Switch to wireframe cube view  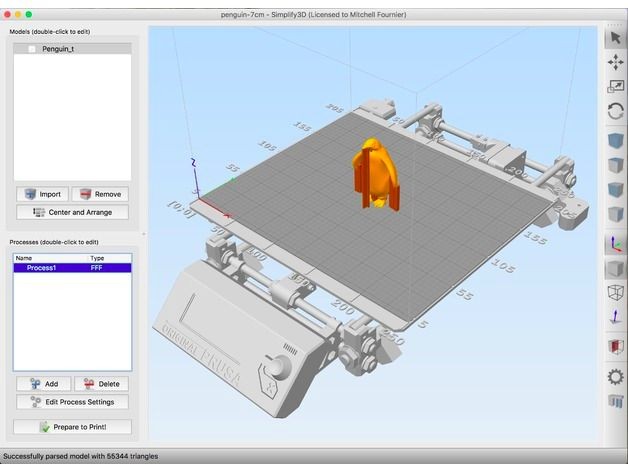pos(615,293)
